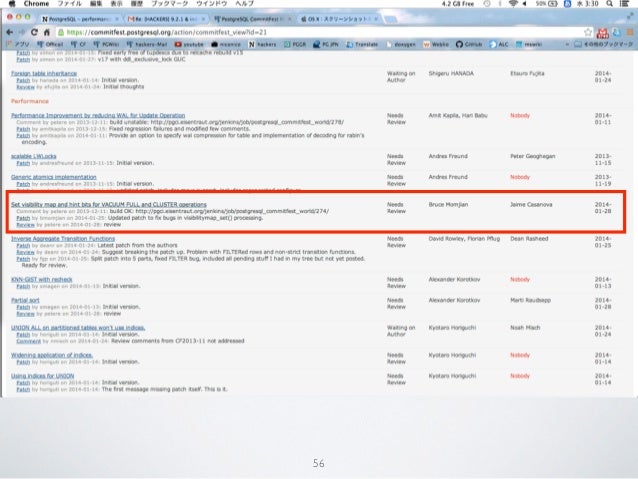The height and width of the screenshot is (479, 638).
Task: Click the forward navigation arrow
Action: (22, 32)
